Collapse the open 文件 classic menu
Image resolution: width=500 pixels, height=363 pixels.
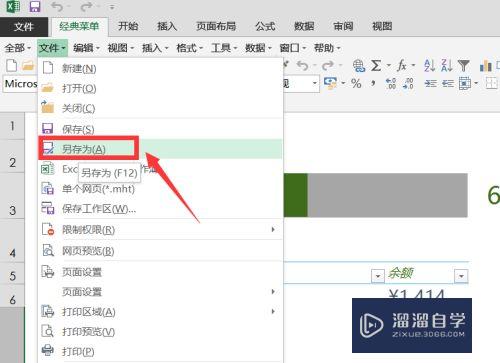(x=52, y=48)
